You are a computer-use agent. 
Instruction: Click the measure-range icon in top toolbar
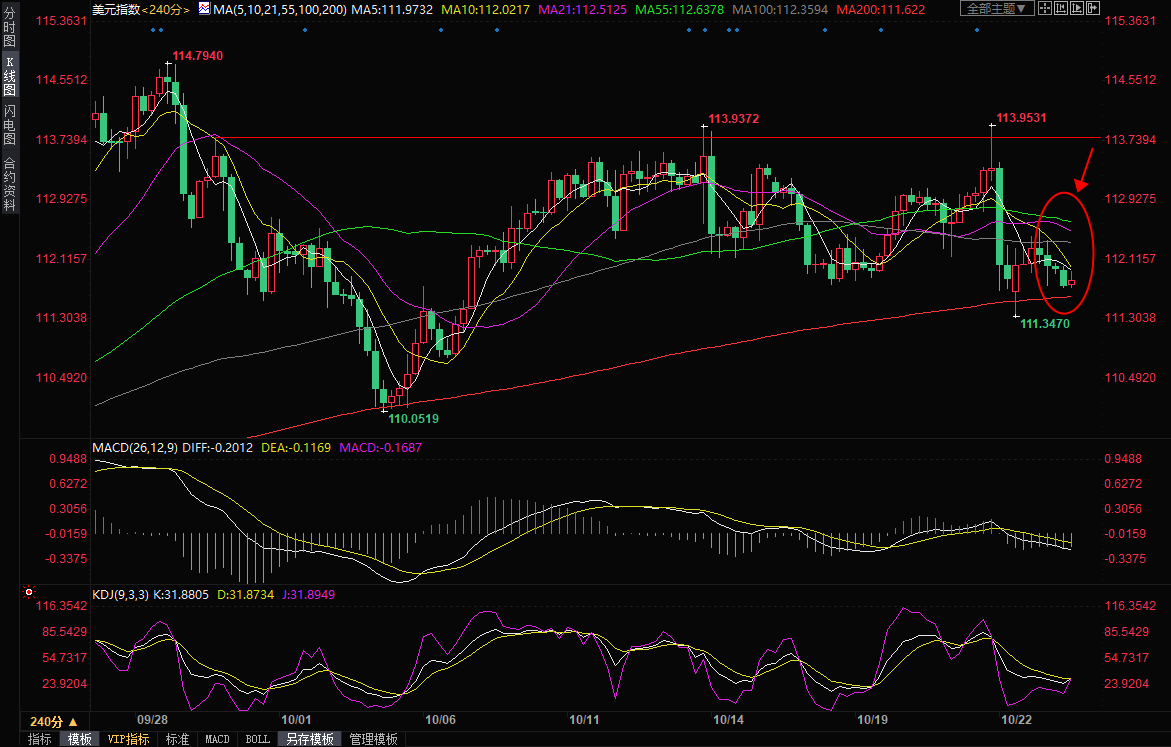(1061, 9)
